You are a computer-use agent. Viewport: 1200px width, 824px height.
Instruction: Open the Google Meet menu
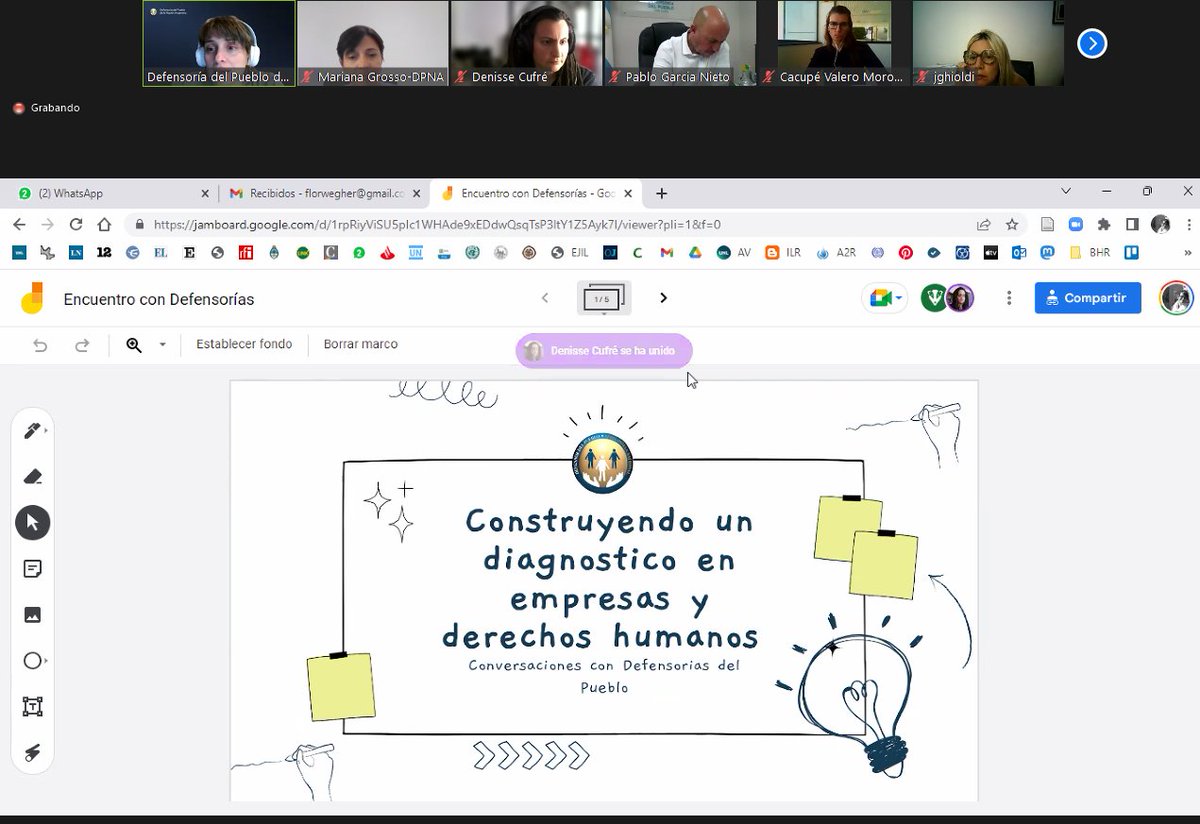(x=885, y=298)
